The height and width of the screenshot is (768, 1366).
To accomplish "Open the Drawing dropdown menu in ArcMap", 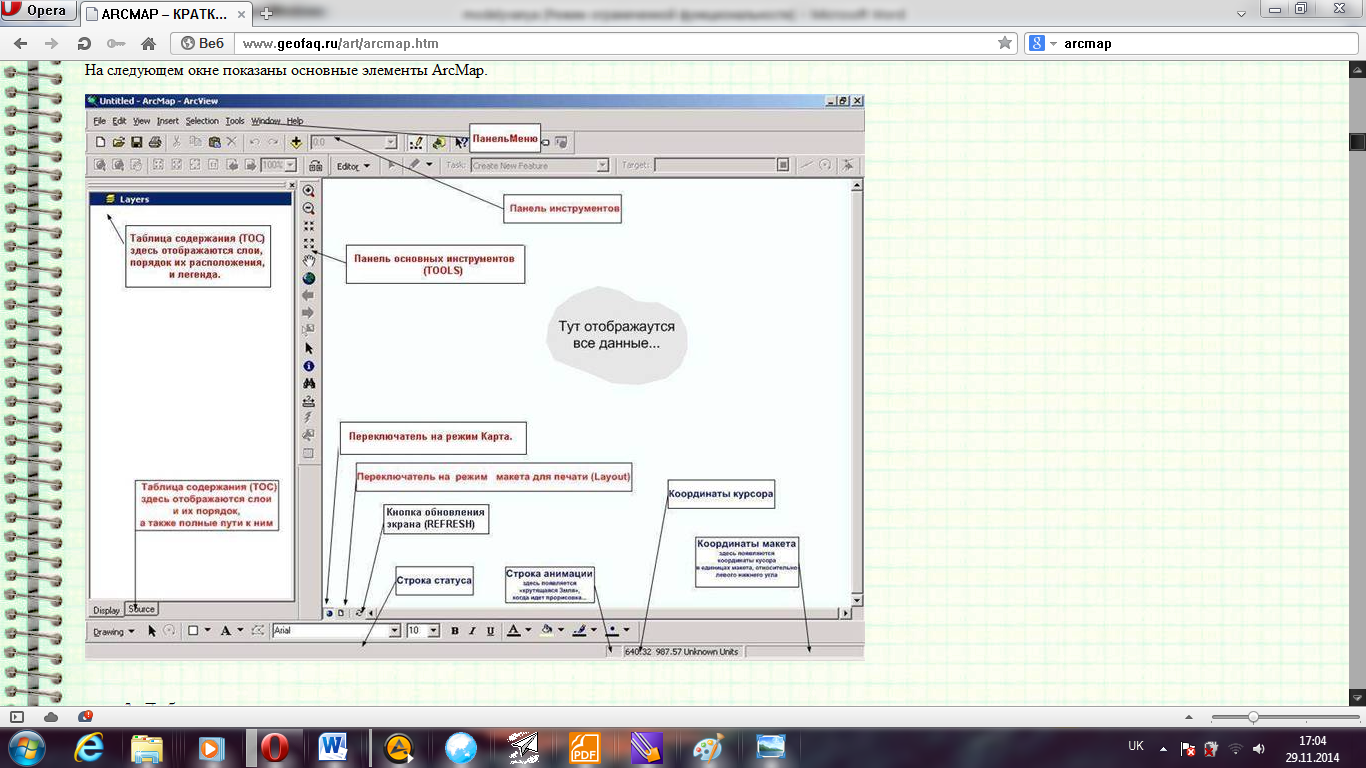I will click(113, 631).
